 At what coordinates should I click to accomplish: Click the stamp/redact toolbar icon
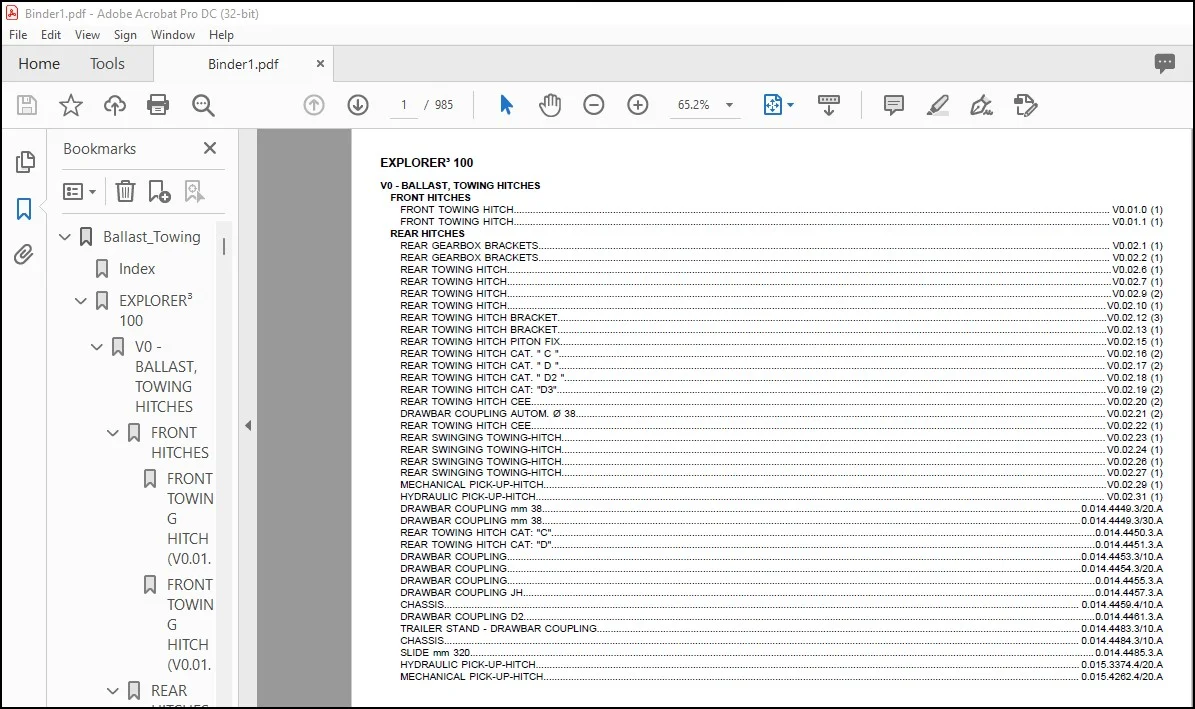coord(1026,105)
